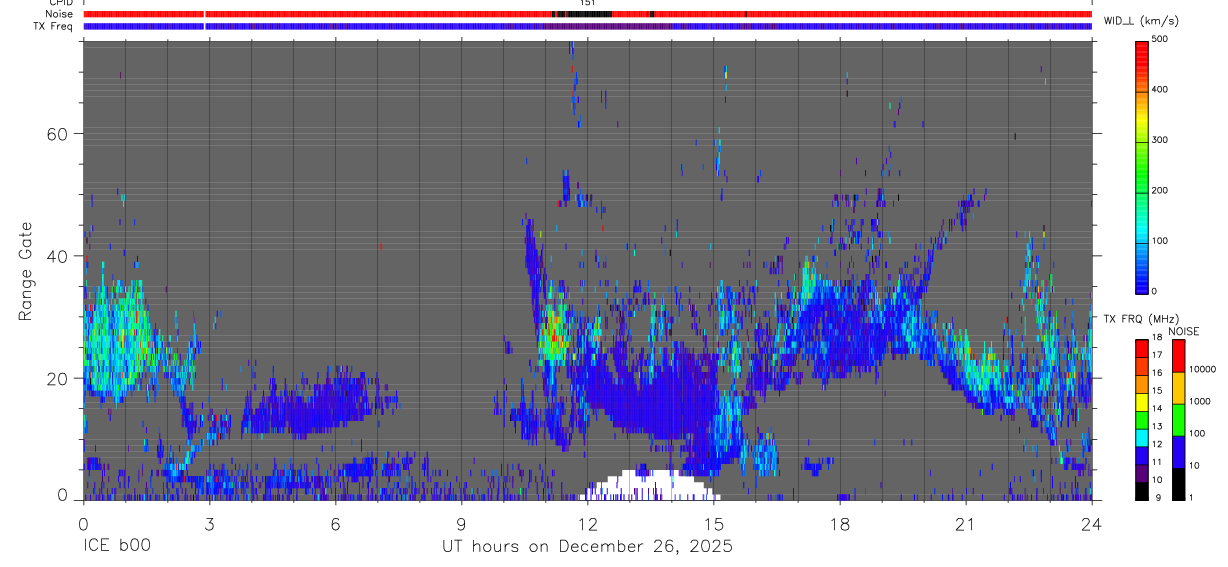The height and width of the screenshot is (567, 1228).
Task: Pick the blue NOISE legend swatch
Action: pyautogui.click(x=1178, y=451)
